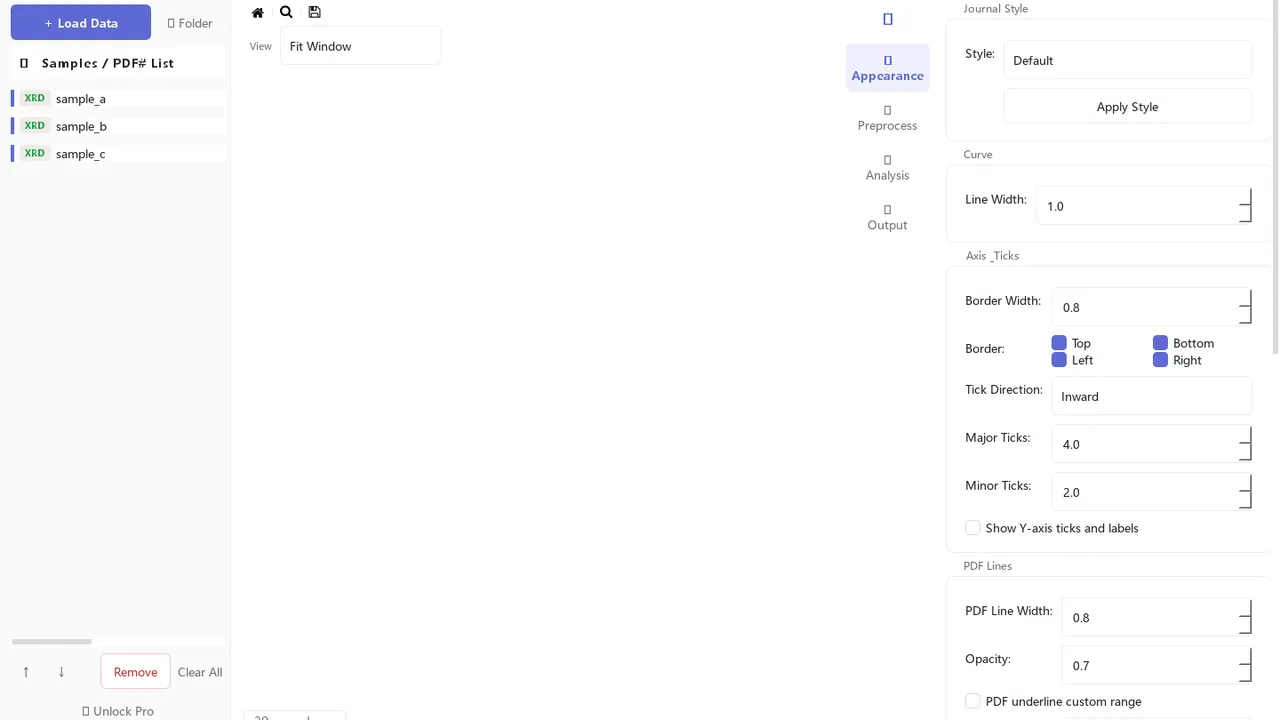Click the Minor Ticks stepper arrows

pyautogui.click(x=1245, y=492)
